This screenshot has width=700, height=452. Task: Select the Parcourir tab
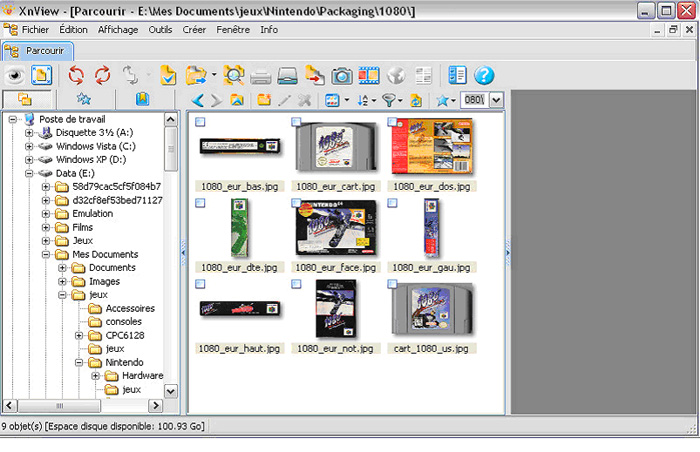tap(38, 51)
